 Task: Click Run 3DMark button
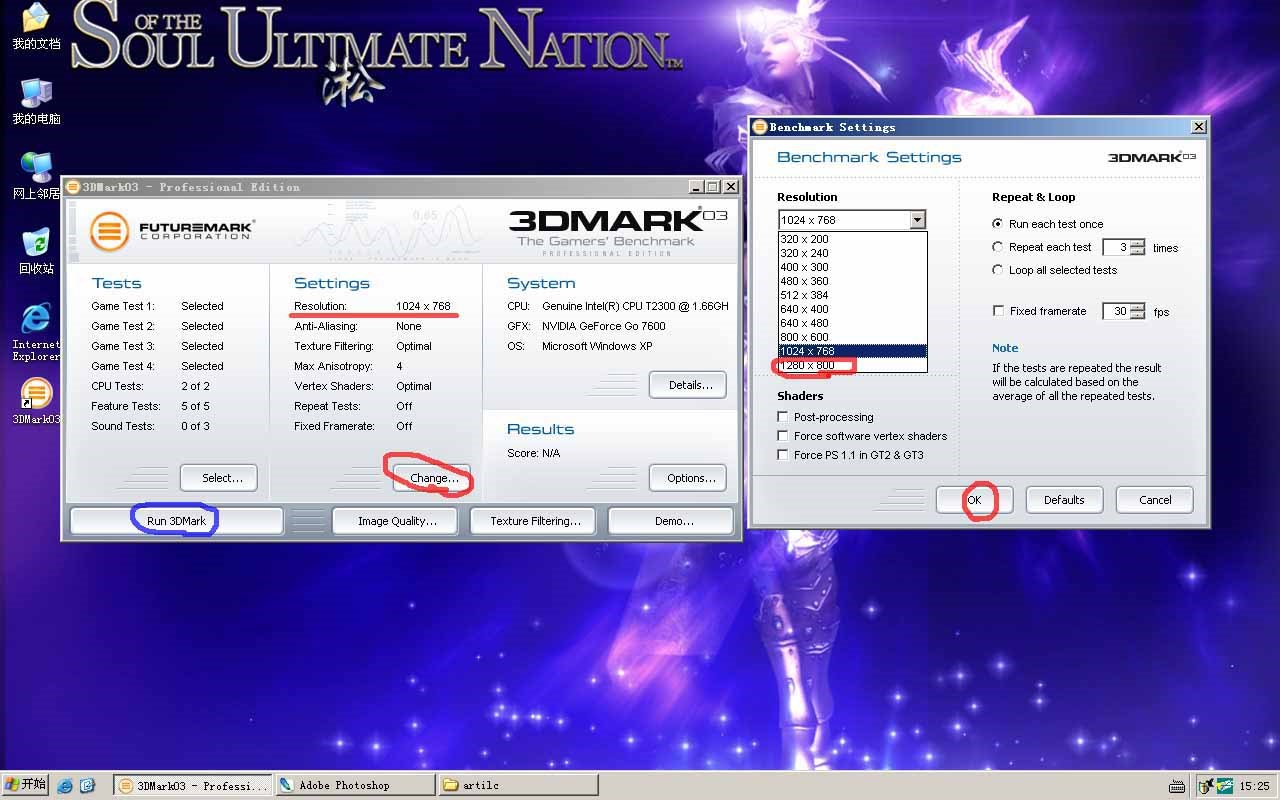click(176, 521)
